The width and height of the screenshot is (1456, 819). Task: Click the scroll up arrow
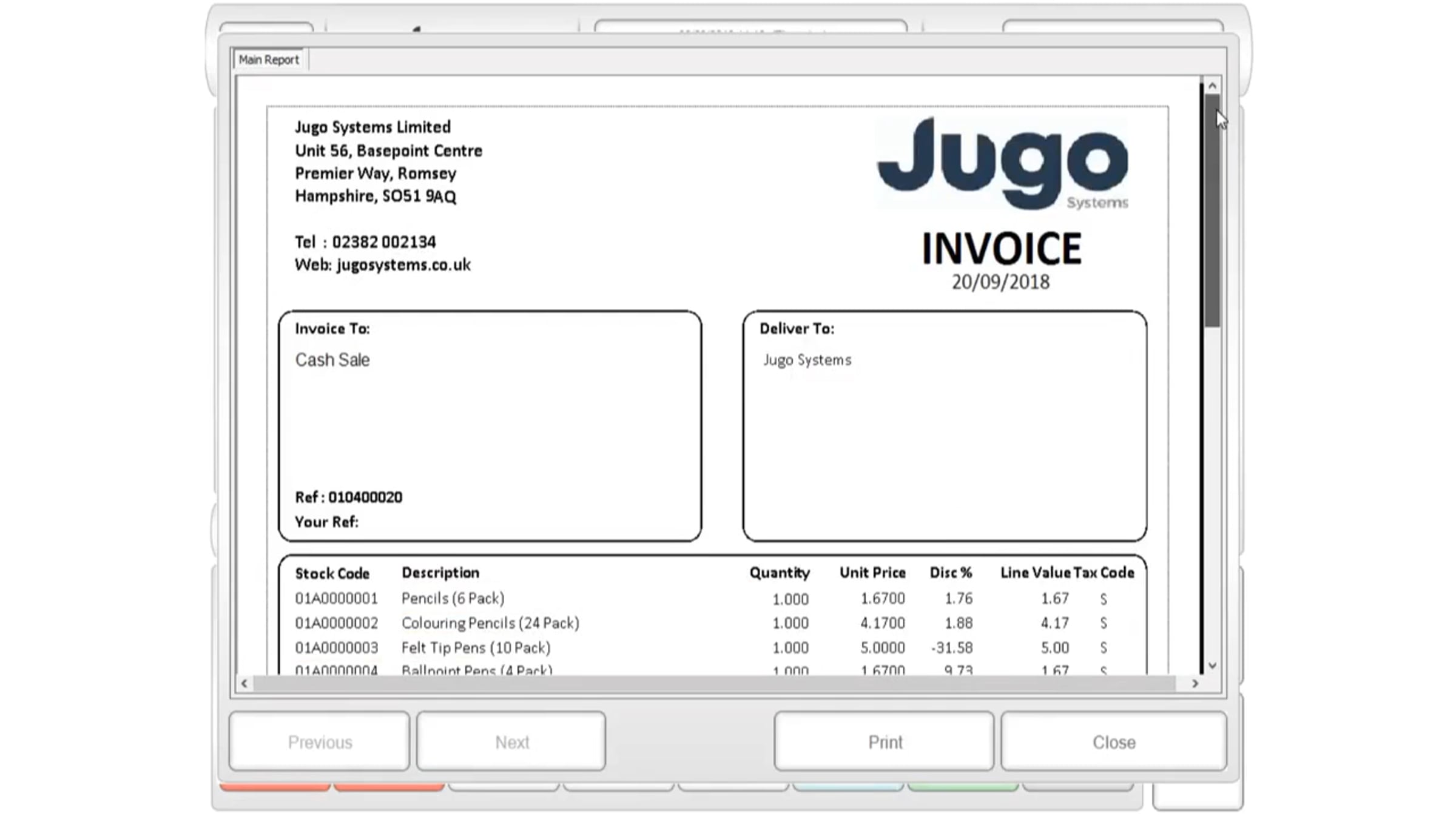[1212, 86]
